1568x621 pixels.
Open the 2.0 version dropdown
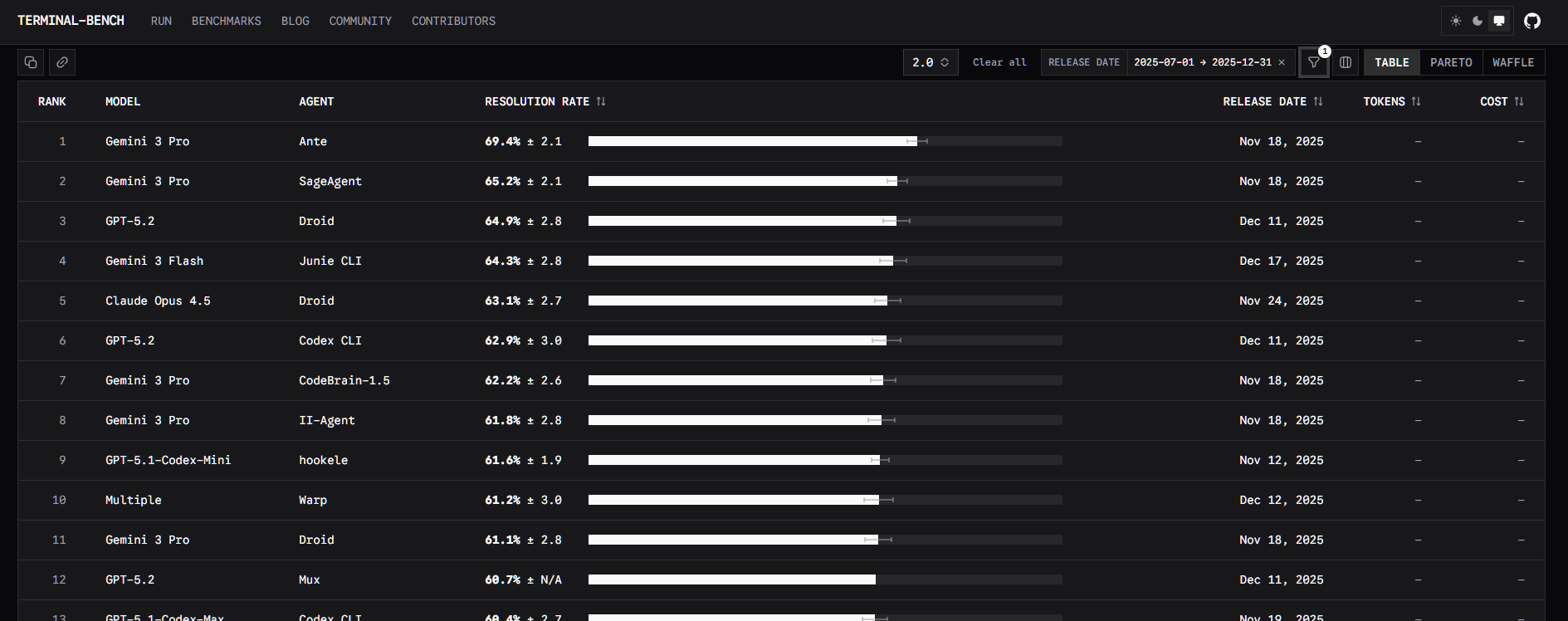tap(931, 62)
